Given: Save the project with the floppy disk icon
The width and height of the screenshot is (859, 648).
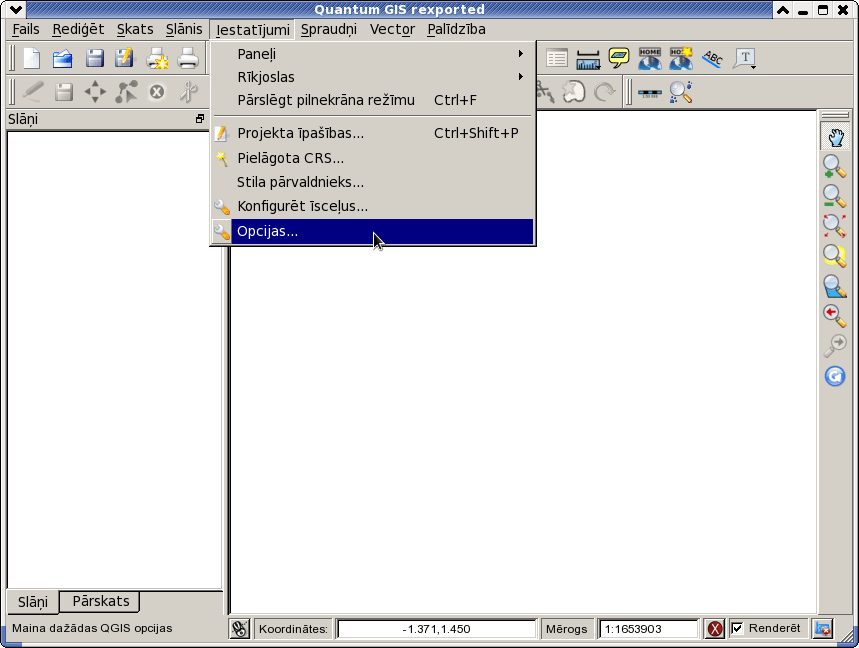Looking at the screenshot, I should click(94, 58).
